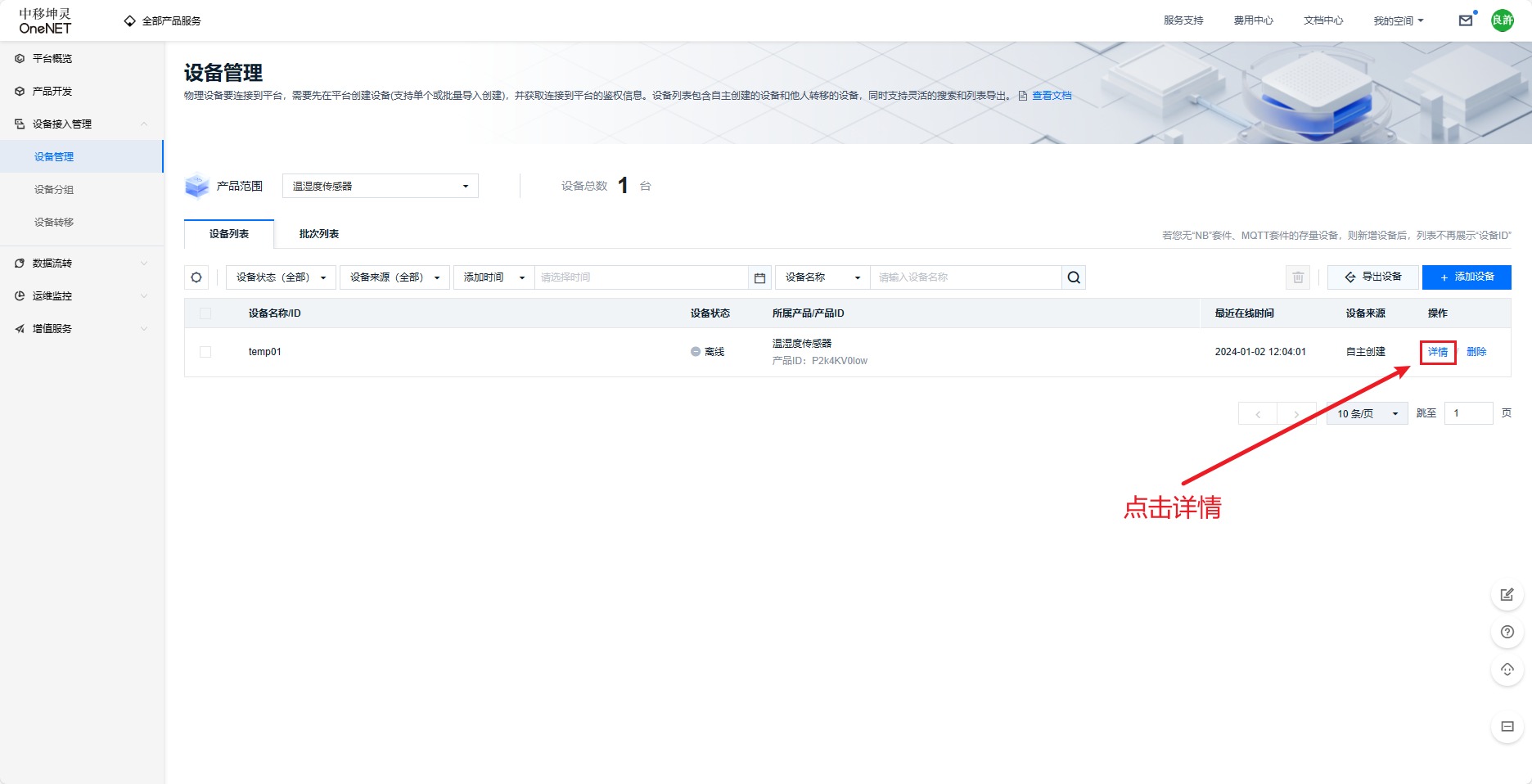Open the 全部产品服务 menu
This screenshot has width=1532, height=784.
162,20
